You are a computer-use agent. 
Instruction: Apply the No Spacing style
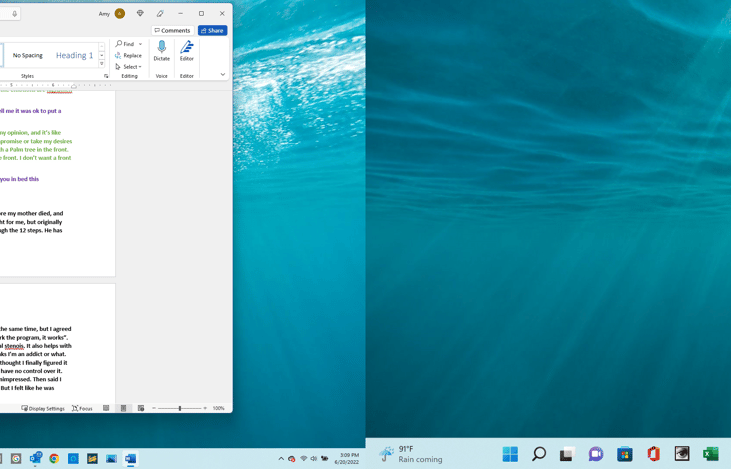coord(28,55)
